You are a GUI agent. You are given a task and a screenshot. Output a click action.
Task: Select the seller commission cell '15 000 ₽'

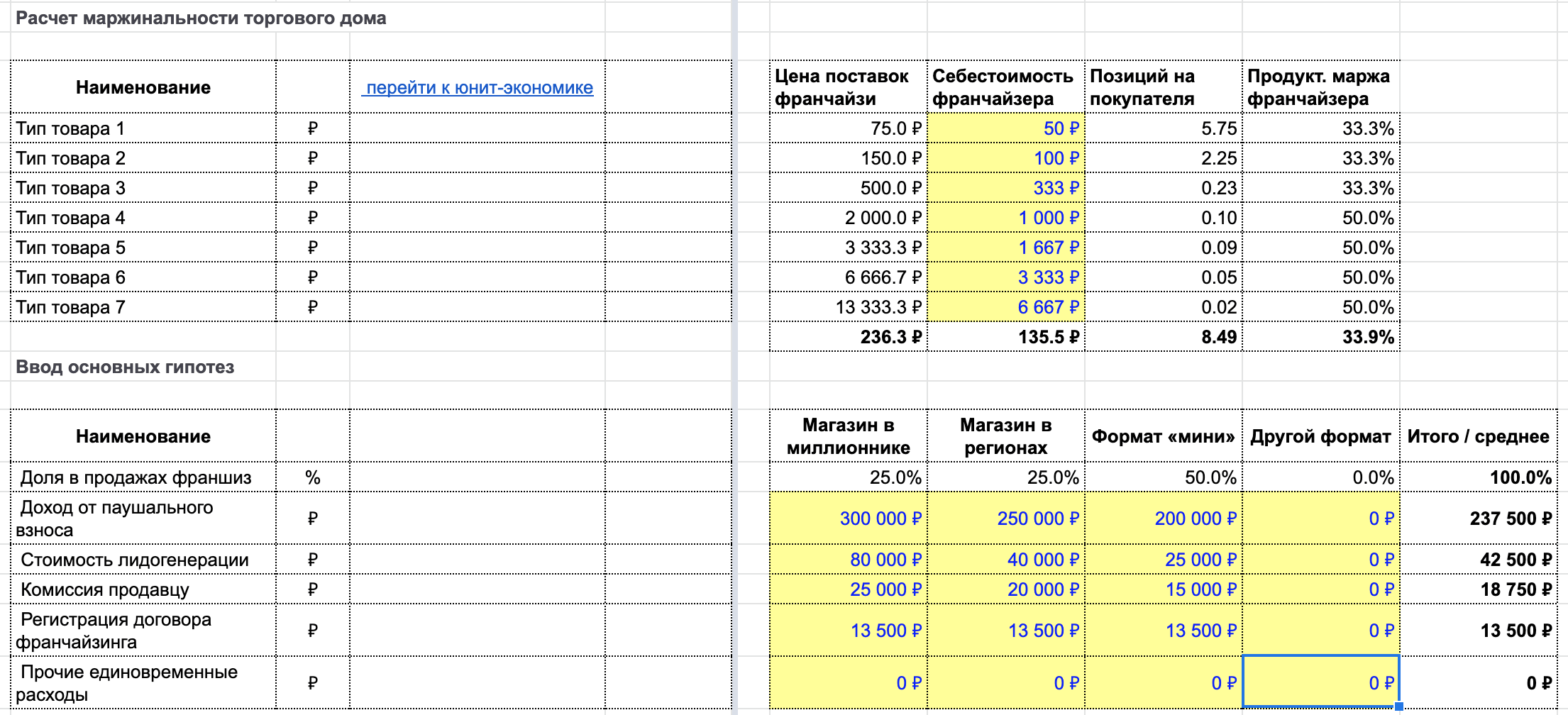[1164, 589]
